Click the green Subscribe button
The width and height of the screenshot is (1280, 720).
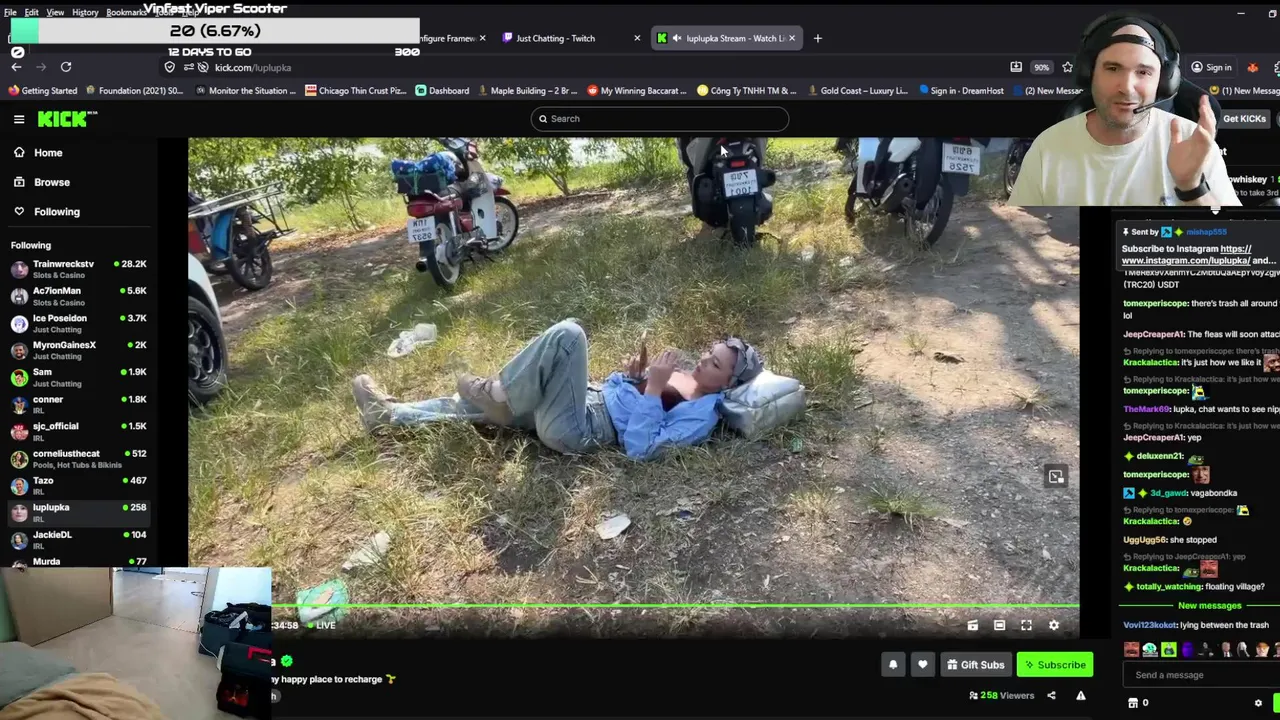(1055, 665)
